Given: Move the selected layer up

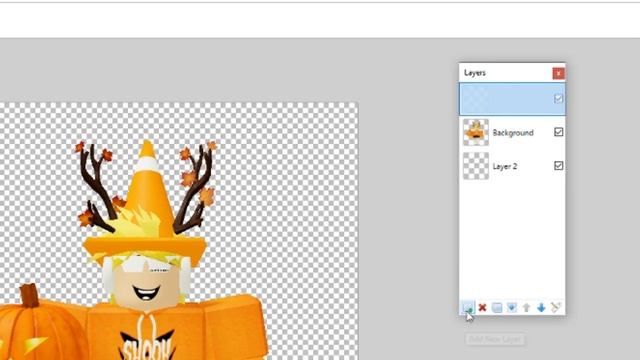Looking at the screenshot, I should 526,307.
